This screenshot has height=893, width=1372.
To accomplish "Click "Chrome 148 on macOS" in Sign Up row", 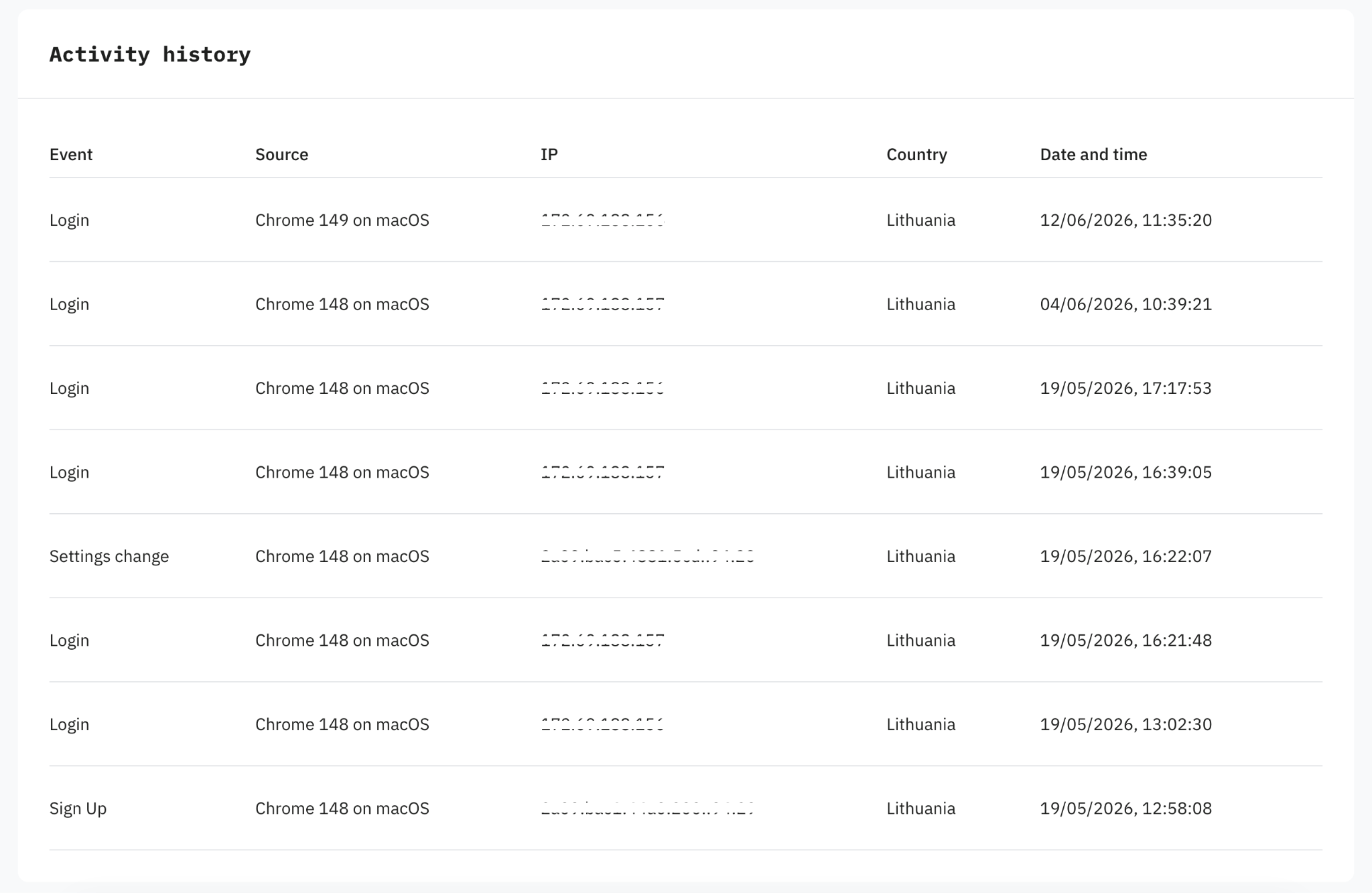I will click(x=342, y=809).
